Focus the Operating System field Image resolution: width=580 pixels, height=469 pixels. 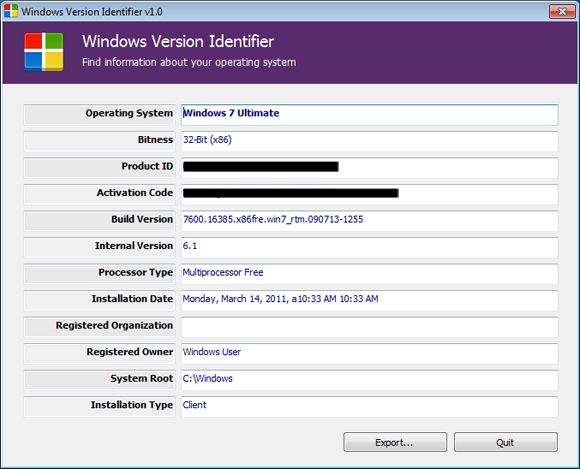370,114
